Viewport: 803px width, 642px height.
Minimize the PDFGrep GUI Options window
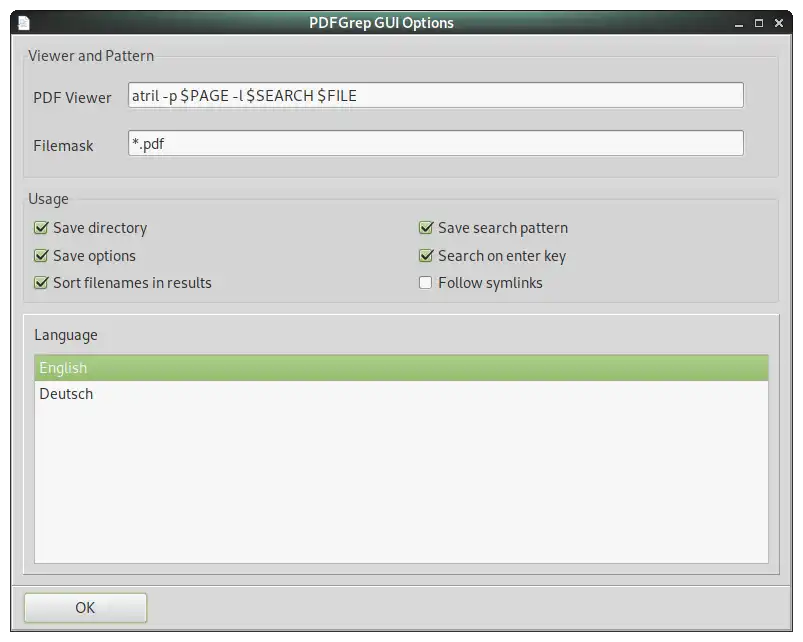pos(738,24)
